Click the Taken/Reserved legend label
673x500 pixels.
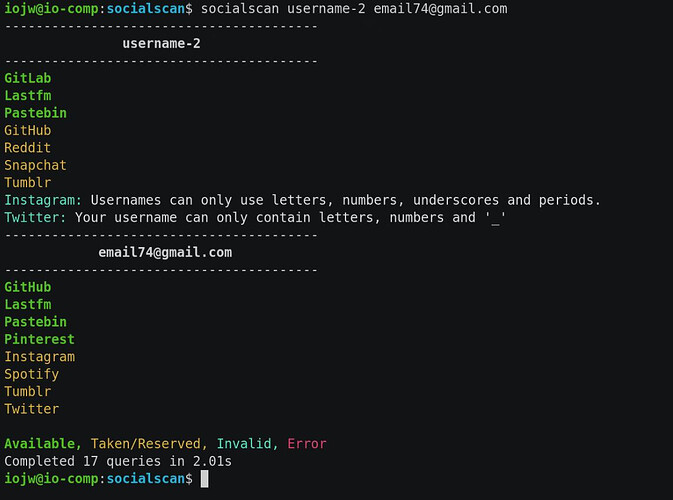(x=148, y=444)
